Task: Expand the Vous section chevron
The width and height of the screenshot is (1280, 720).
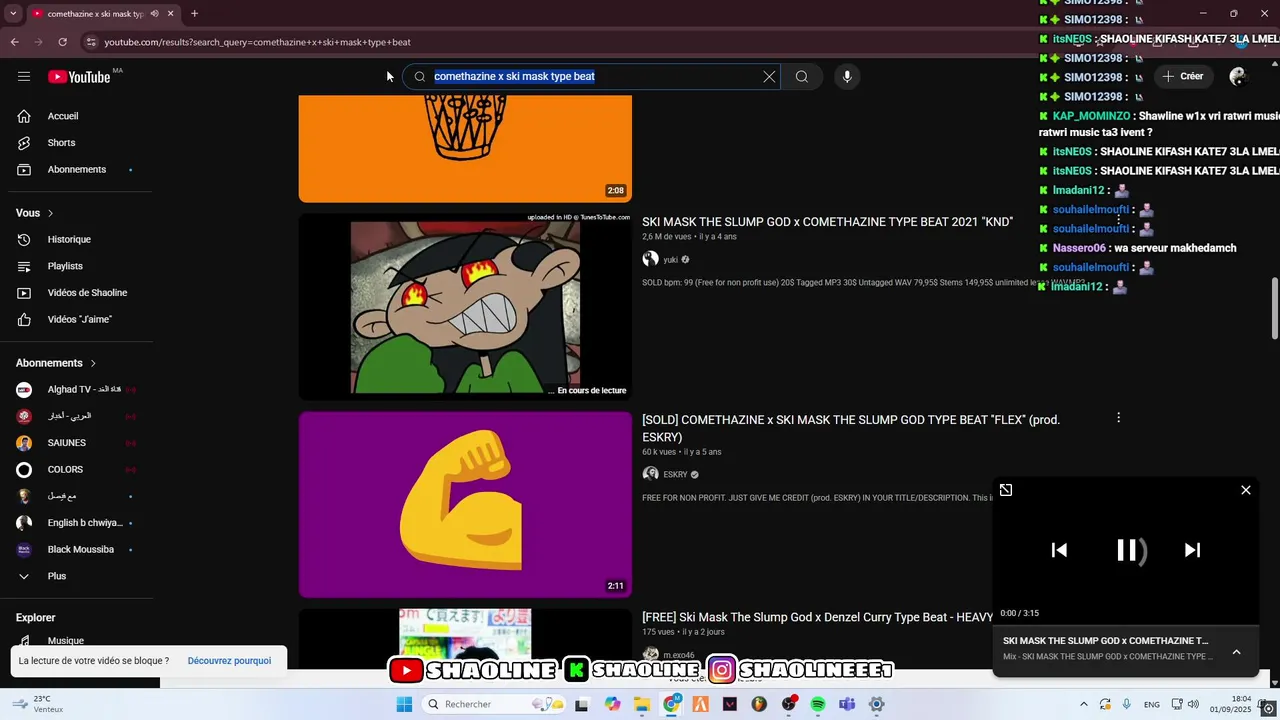Action: [51, 213]
